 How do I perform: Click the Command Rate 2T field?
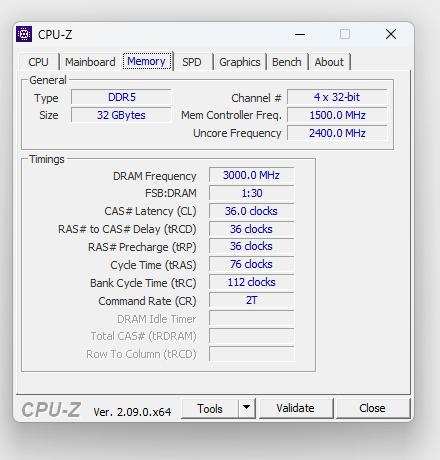click(x=252, y=300)
